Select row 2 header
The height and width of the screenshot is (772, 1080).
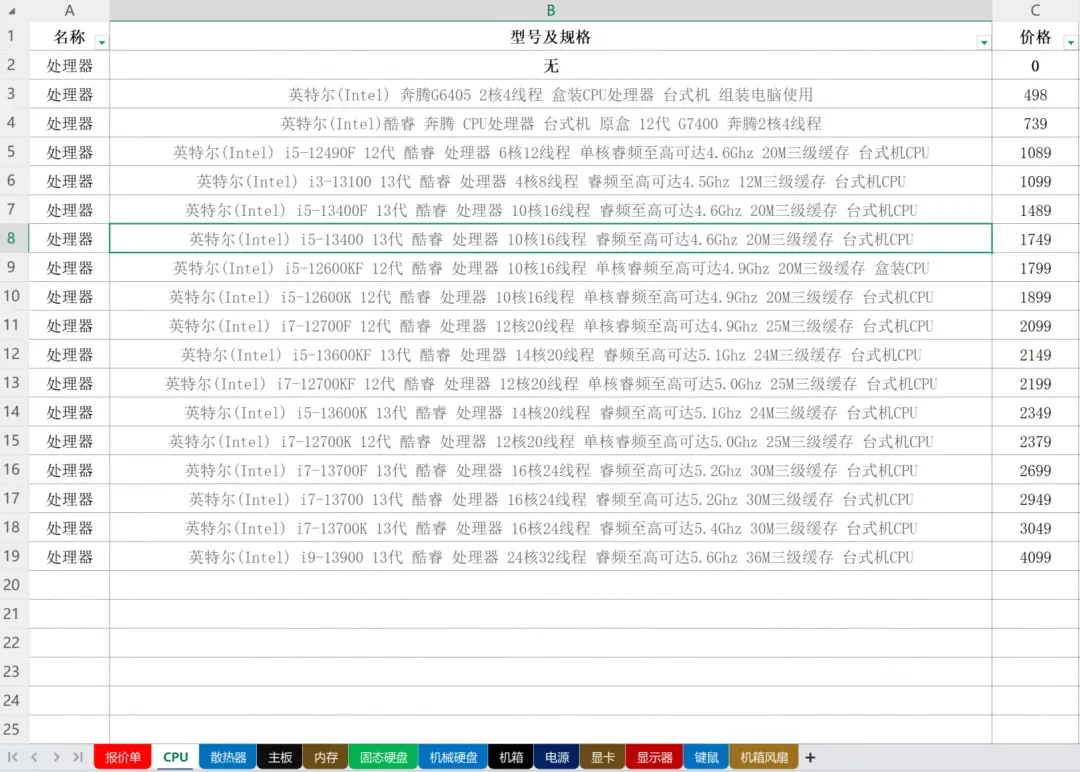click(x=14, y=65)
